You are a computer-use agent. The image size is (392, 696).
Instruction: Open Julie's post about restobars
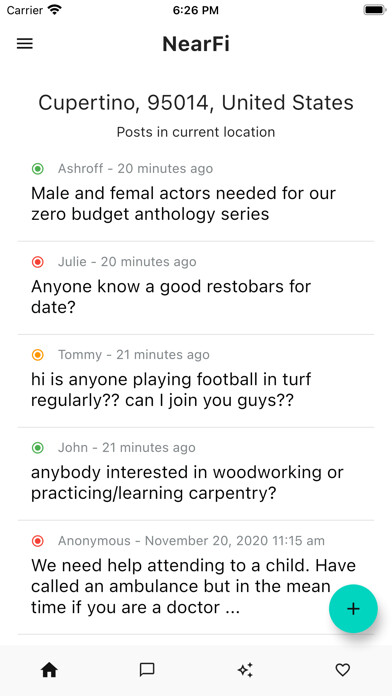[x=196, y=288]
